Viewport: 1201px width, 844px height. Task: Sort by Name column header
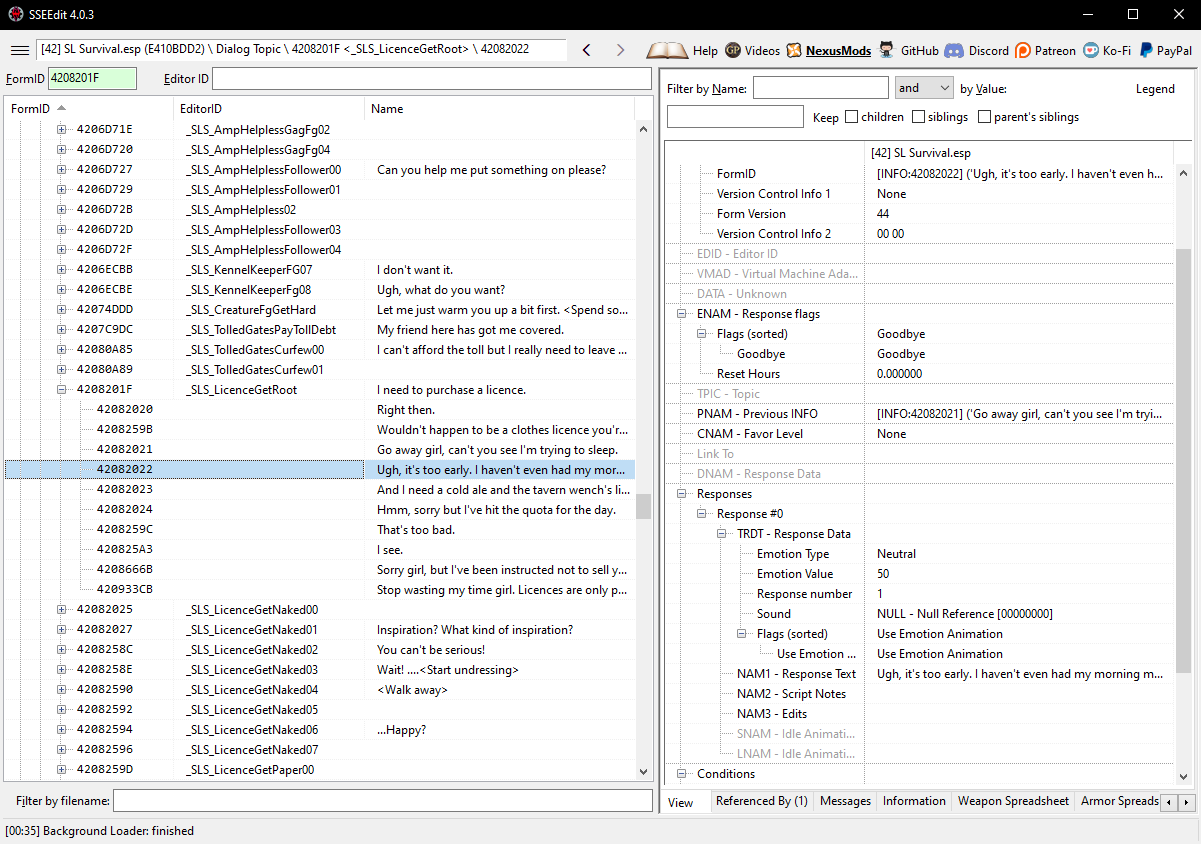pos(499,108)
